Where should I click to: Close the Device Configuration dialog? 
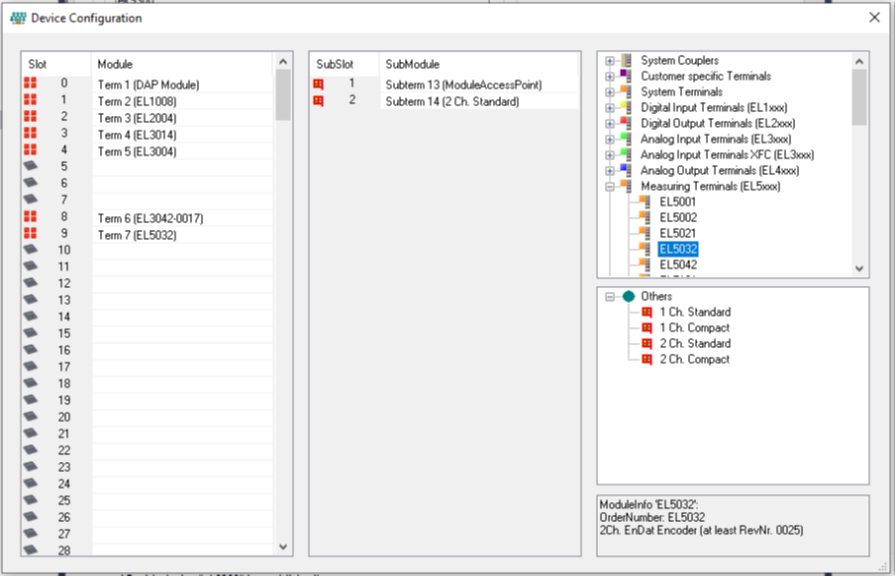tap(875, 17)
